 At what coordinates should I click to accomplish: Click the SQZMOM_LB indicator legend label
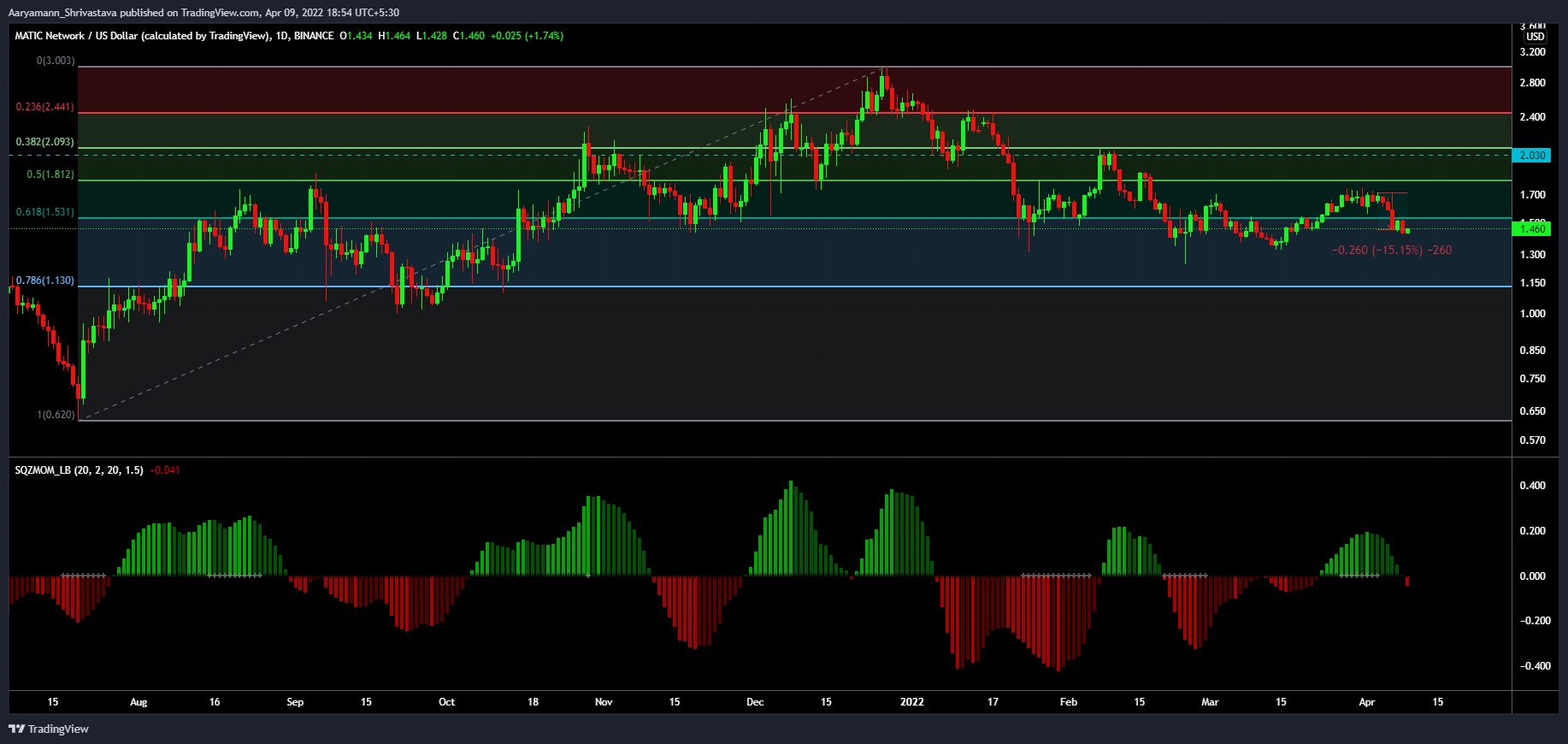point(79,470)
